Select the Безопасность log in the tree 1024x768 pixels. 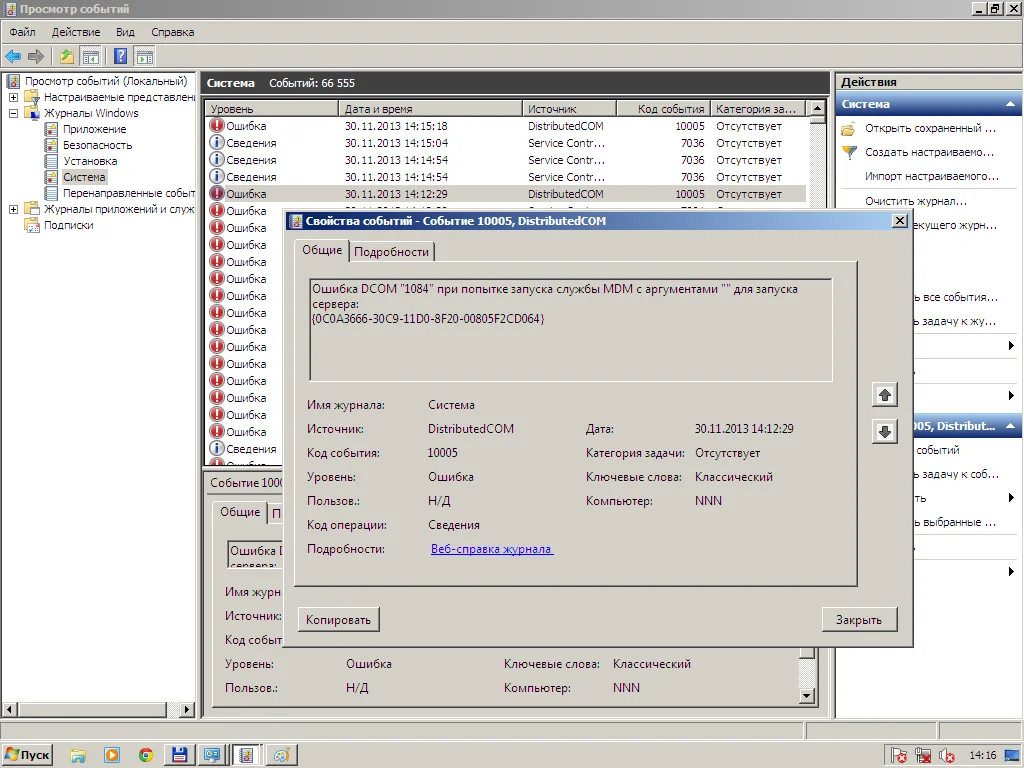(97, 145)
